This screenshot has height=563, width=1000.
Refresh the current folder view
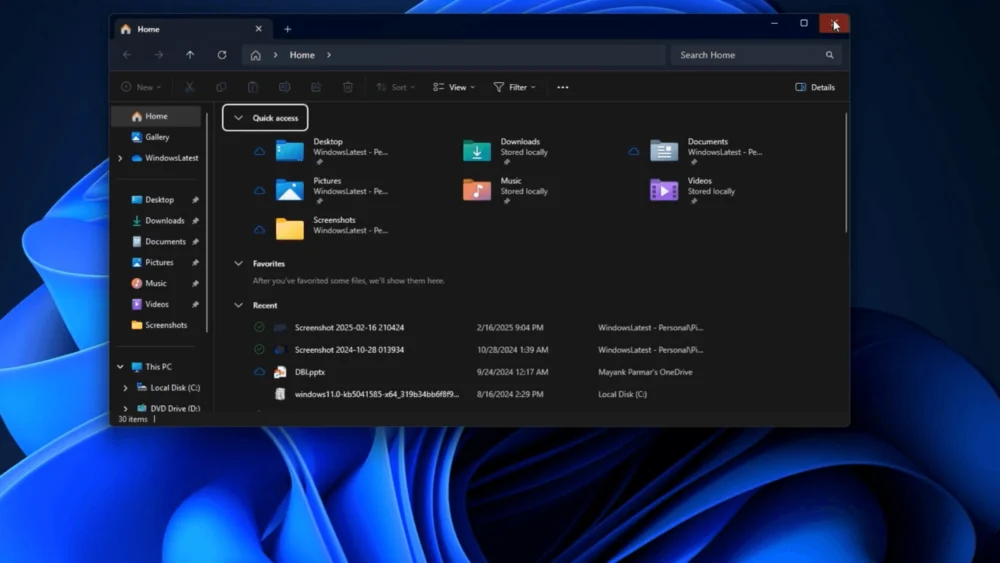point(221,55)
